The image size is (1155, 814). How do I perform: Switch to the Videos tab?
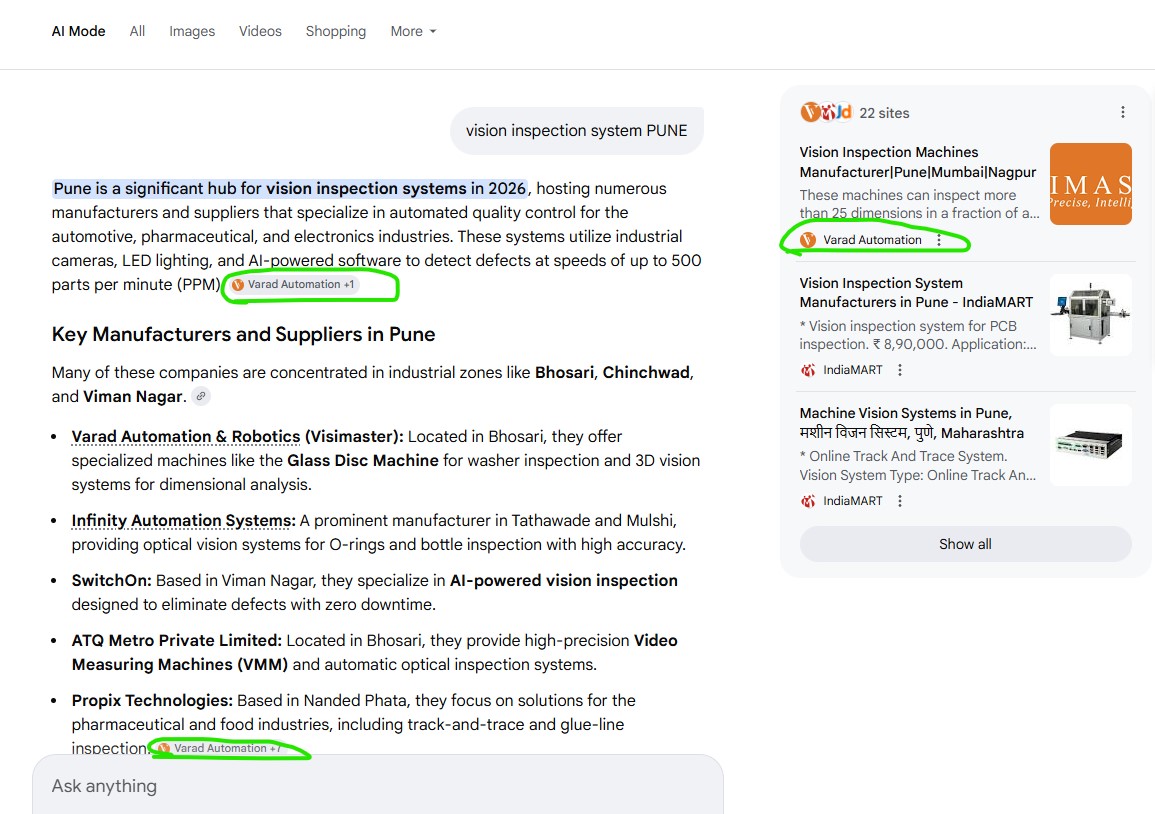(260, 31)
